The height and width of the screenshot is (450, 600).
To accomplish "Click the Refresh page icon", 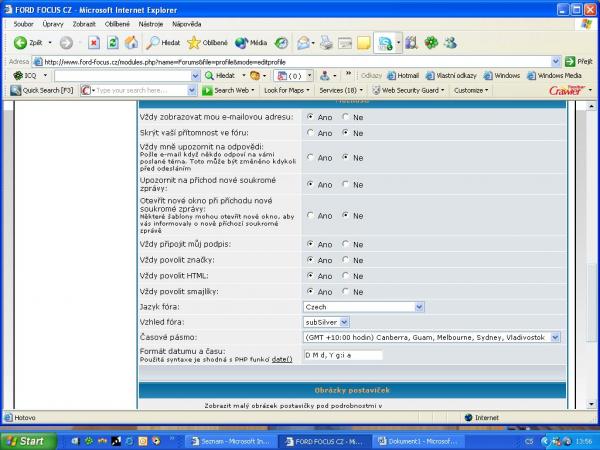I will (x=112, y=43).
